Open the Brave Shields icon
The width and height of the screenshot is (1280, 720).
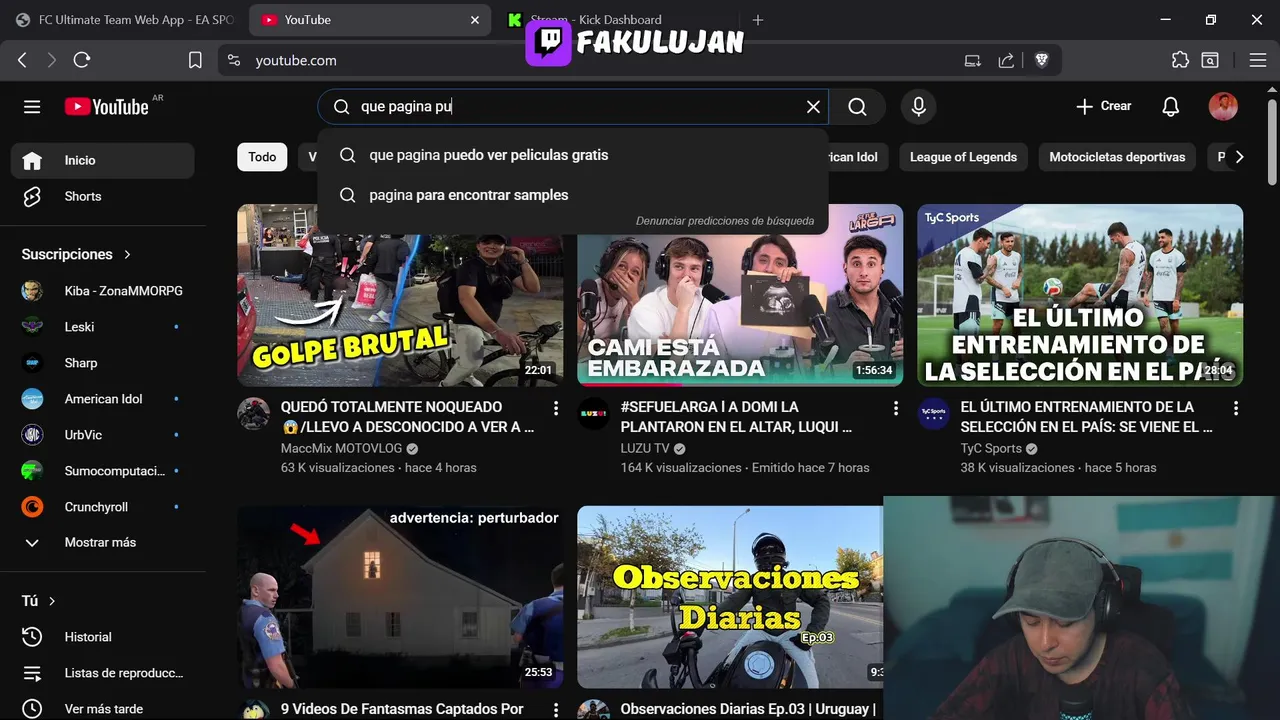1041,60
